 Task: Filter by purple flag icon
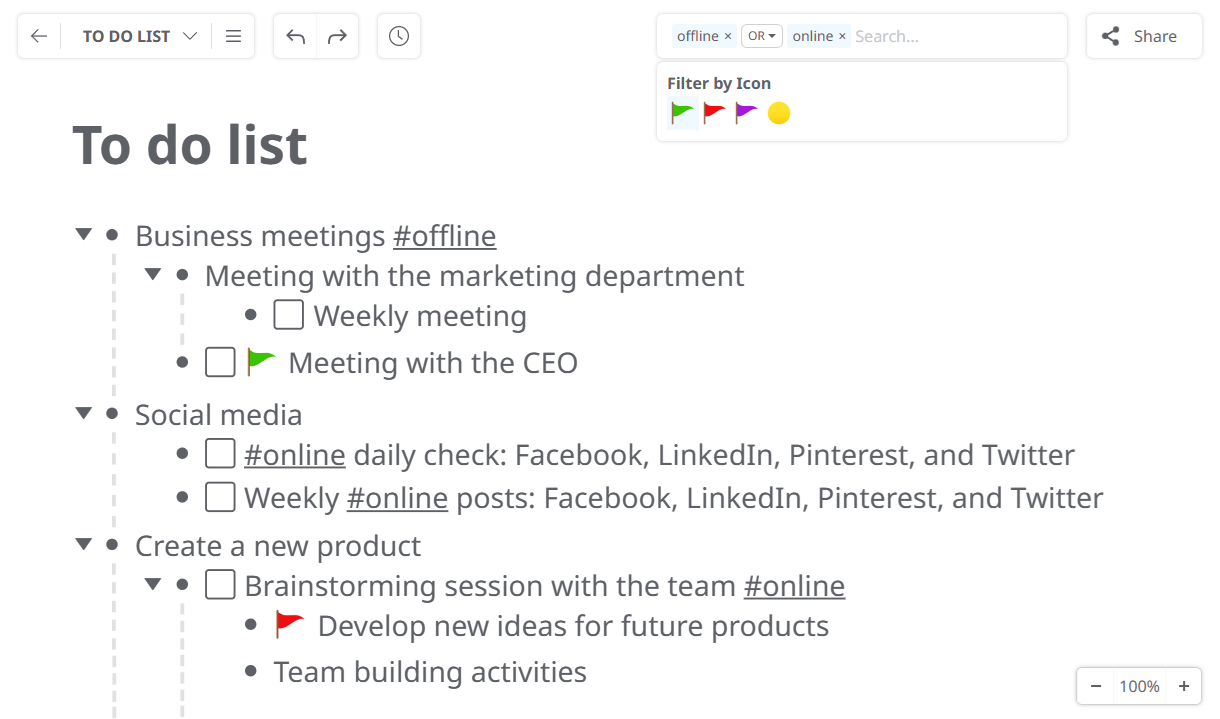746,113
